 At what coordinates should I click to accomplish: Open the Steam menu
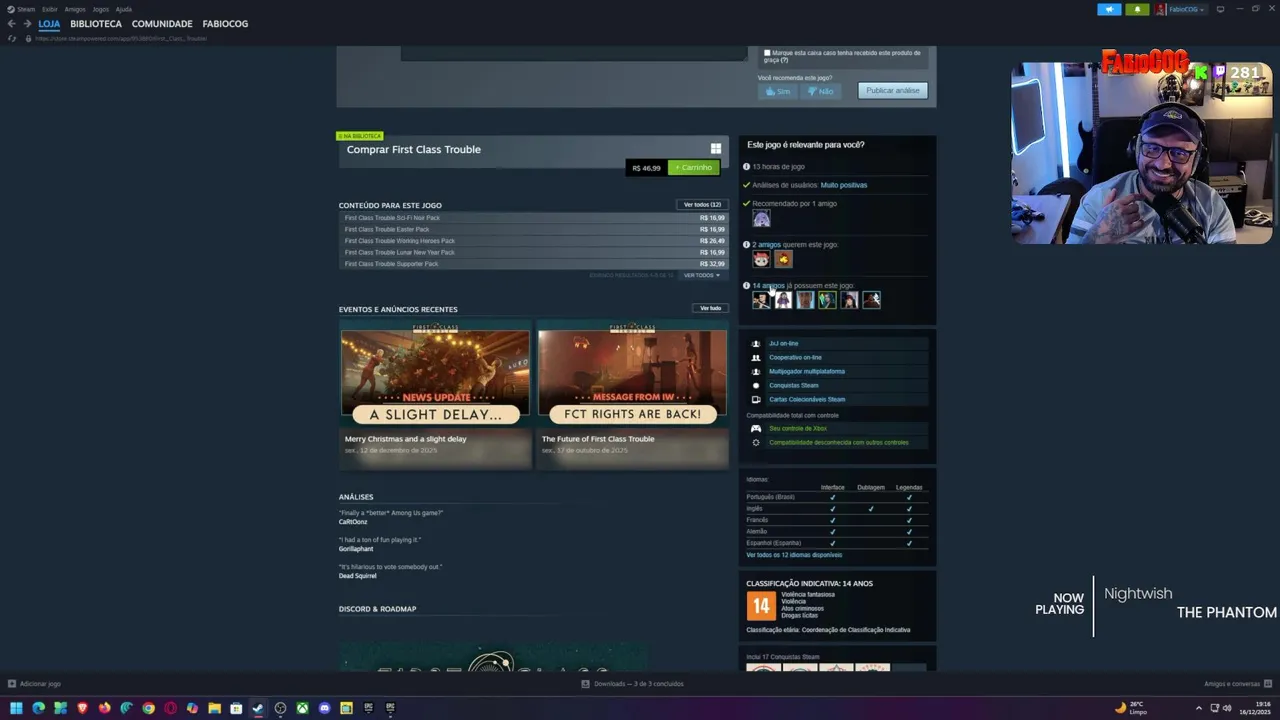22,9
